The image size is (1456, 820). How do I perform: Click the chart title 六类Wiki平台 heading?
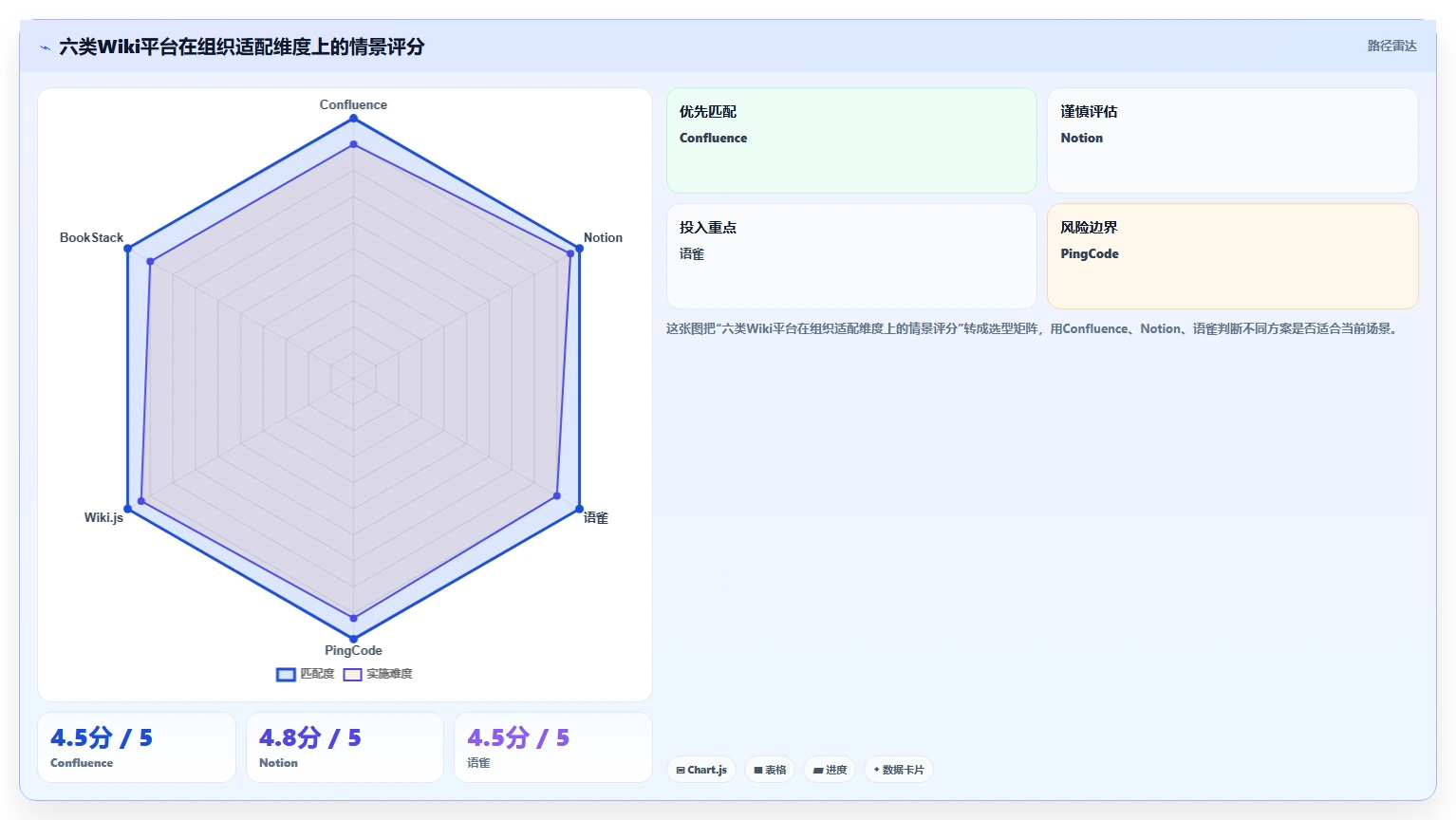(x=241, y=47)
